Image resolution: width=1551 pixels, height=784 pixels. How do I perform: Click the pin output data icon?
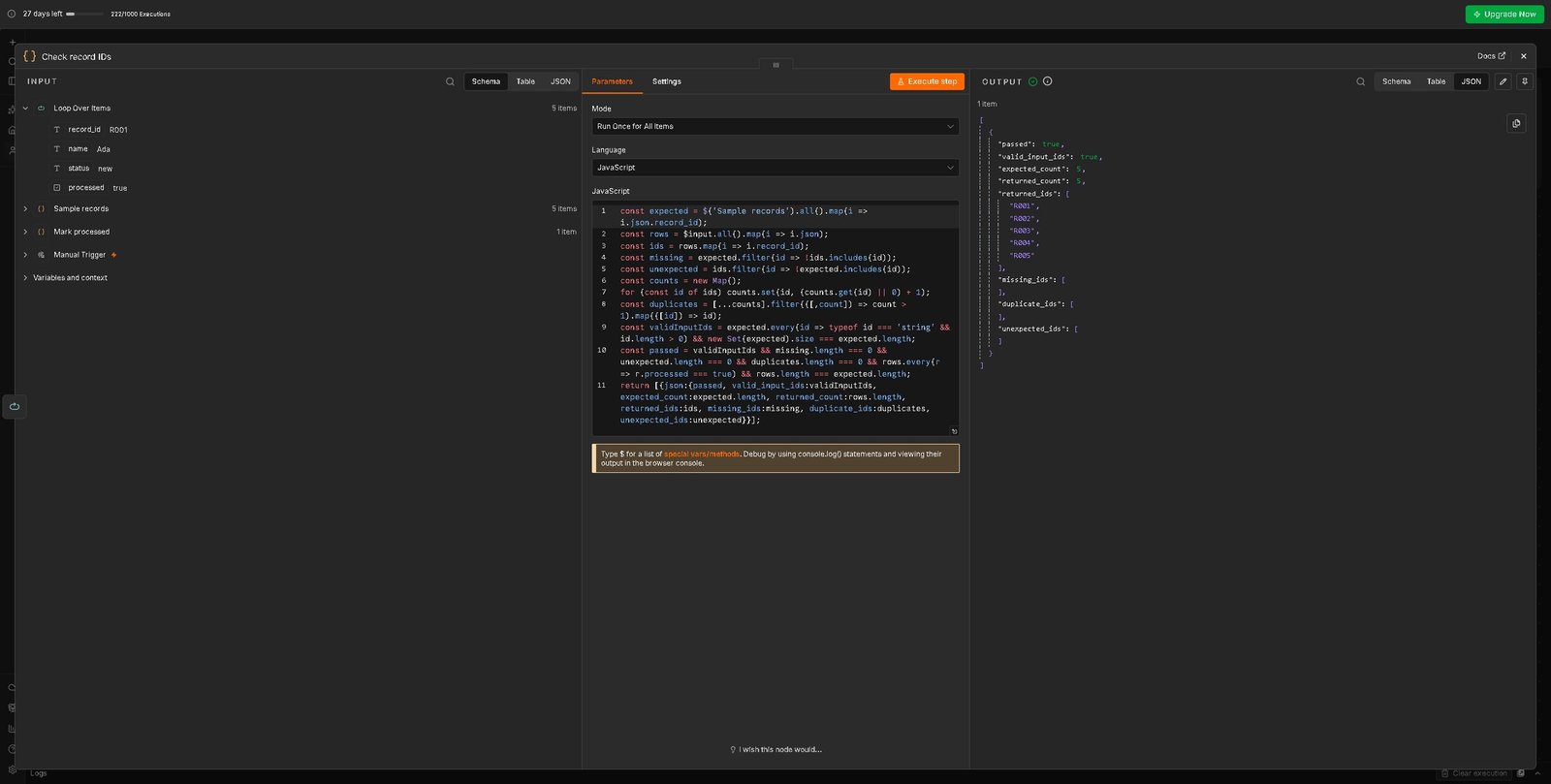(1525, 81)
